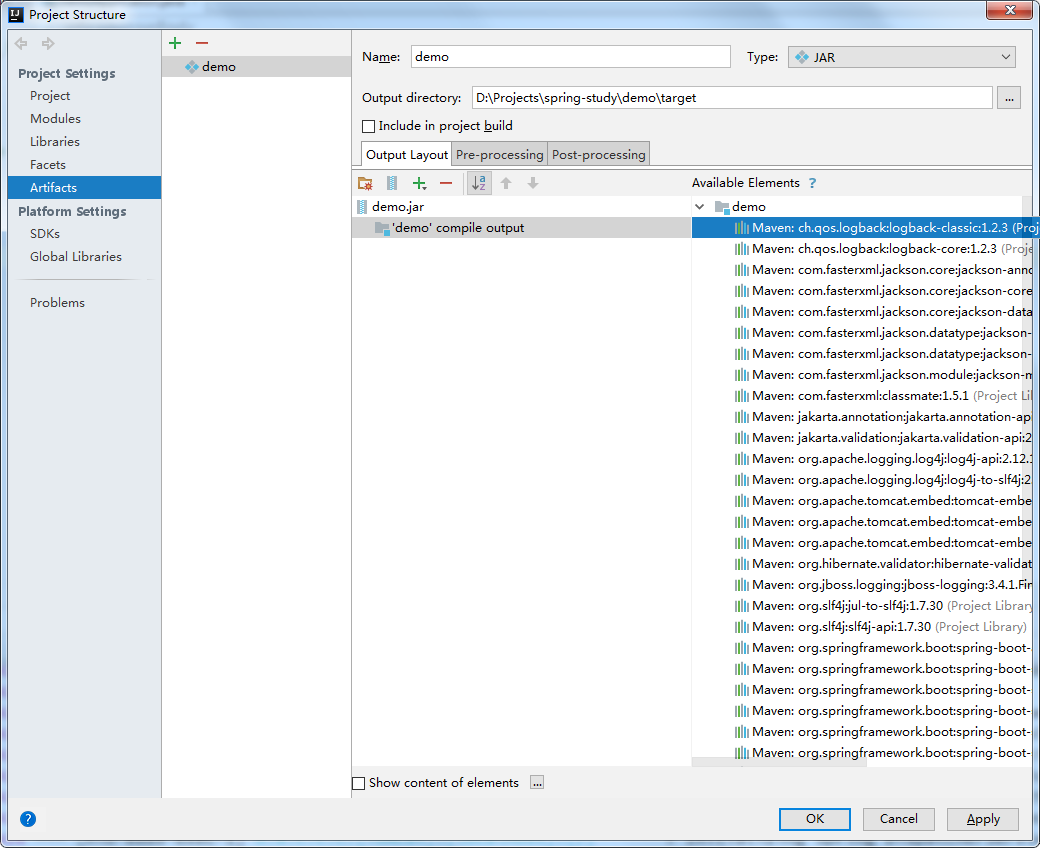Screen dimensions: 1040x848
Task: Select 'demo' compile output entry
Action: [x=521, y=228]
